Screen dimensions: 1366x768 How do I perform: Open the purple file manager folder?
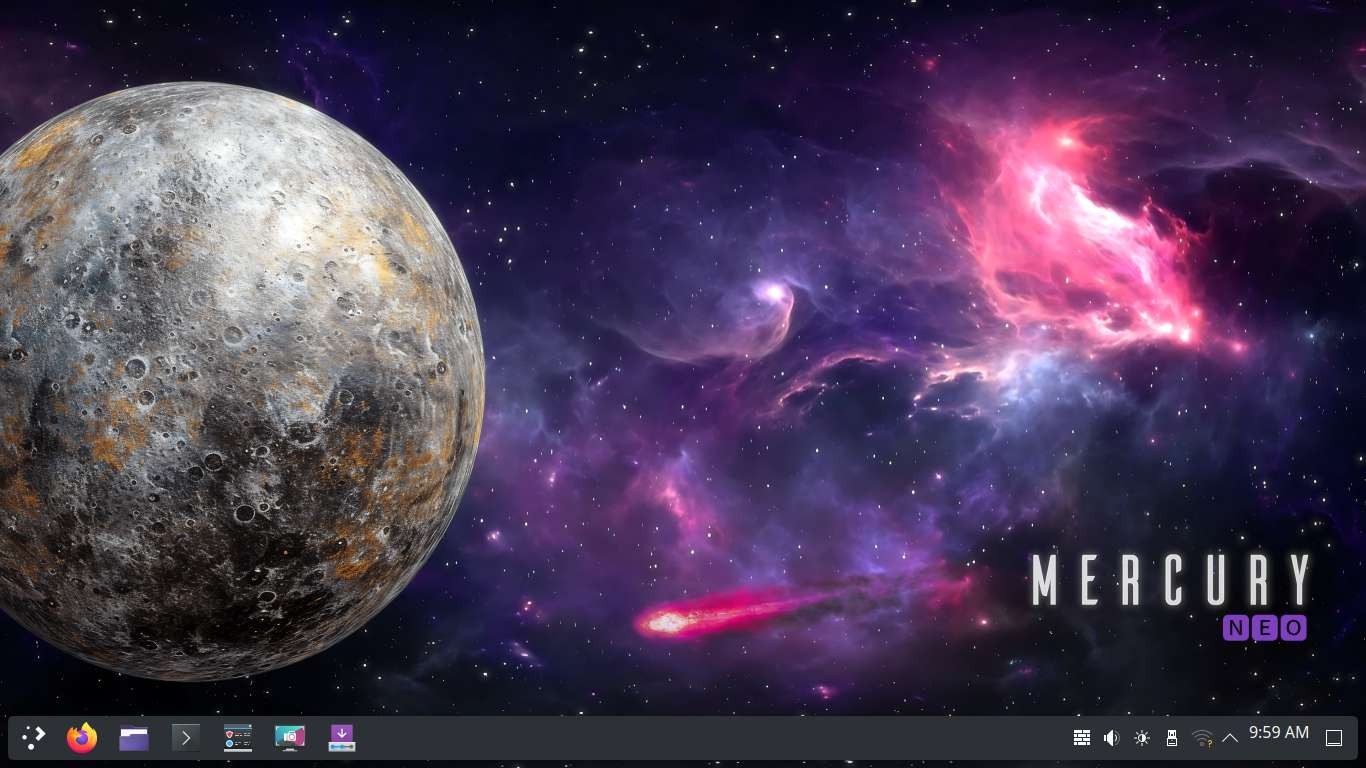134,738
